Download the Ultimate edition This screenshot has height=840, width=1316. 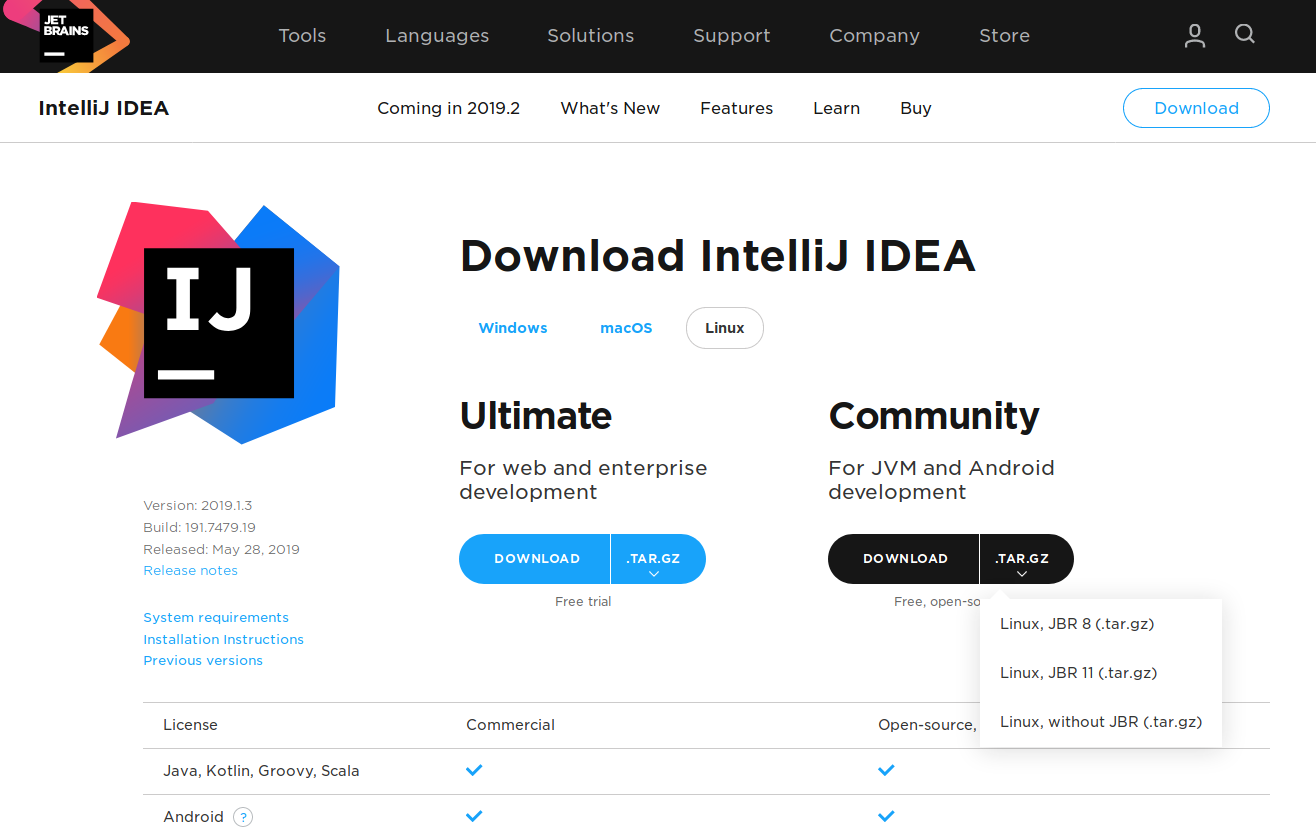[535, 559]
